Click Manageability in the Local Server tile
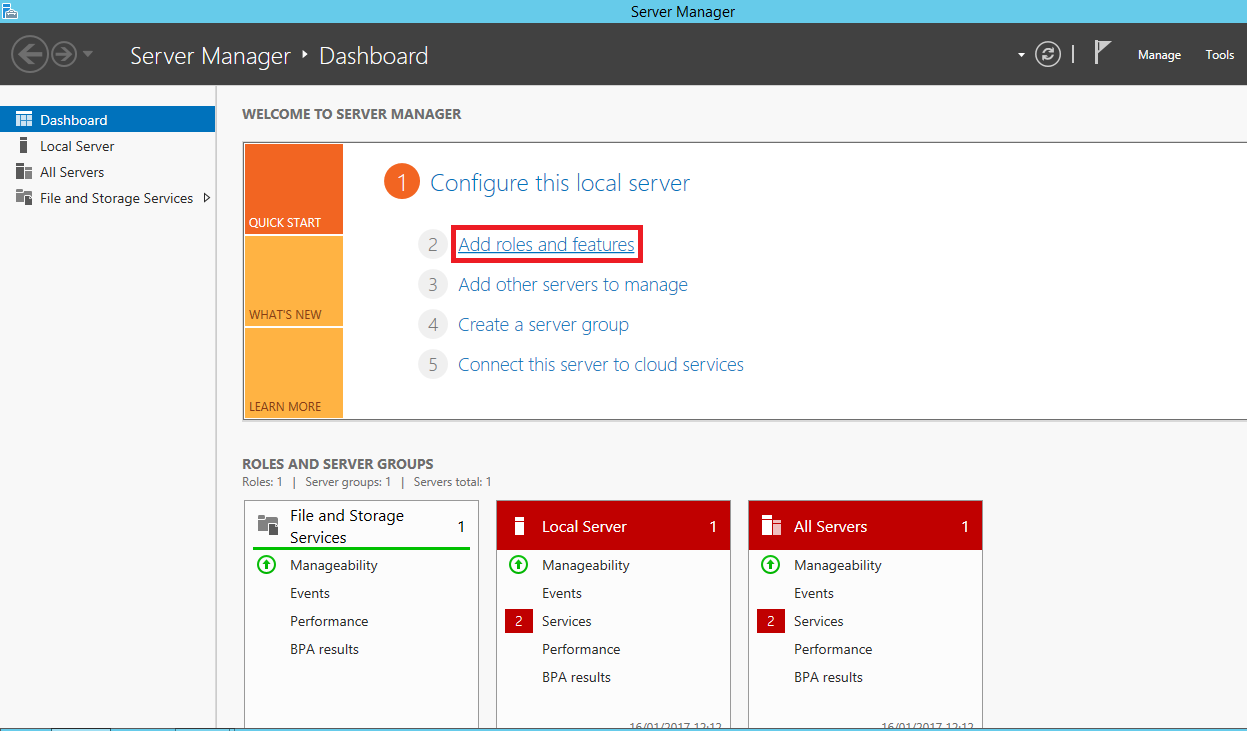The width and height of the screenshot is (1247, 731). (x=586, y=565)
